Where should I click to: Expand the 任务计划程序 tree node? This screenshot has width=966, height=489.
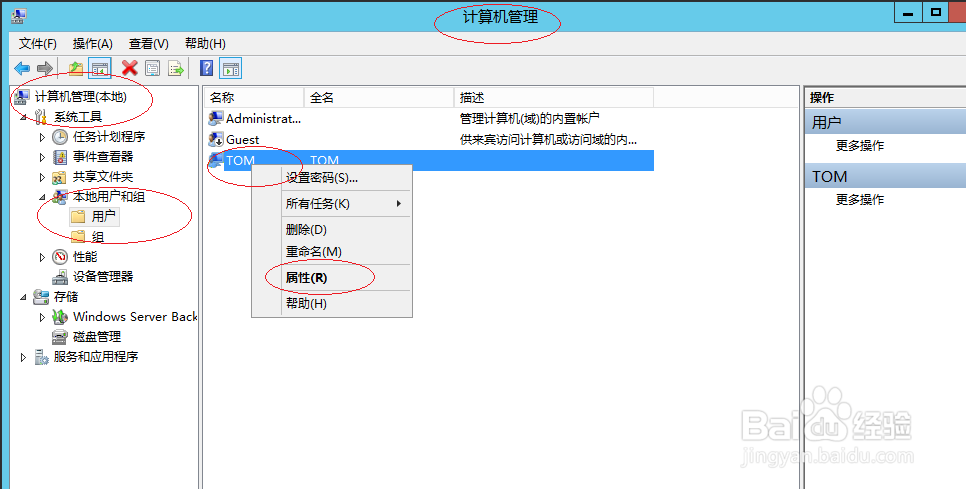43,137
